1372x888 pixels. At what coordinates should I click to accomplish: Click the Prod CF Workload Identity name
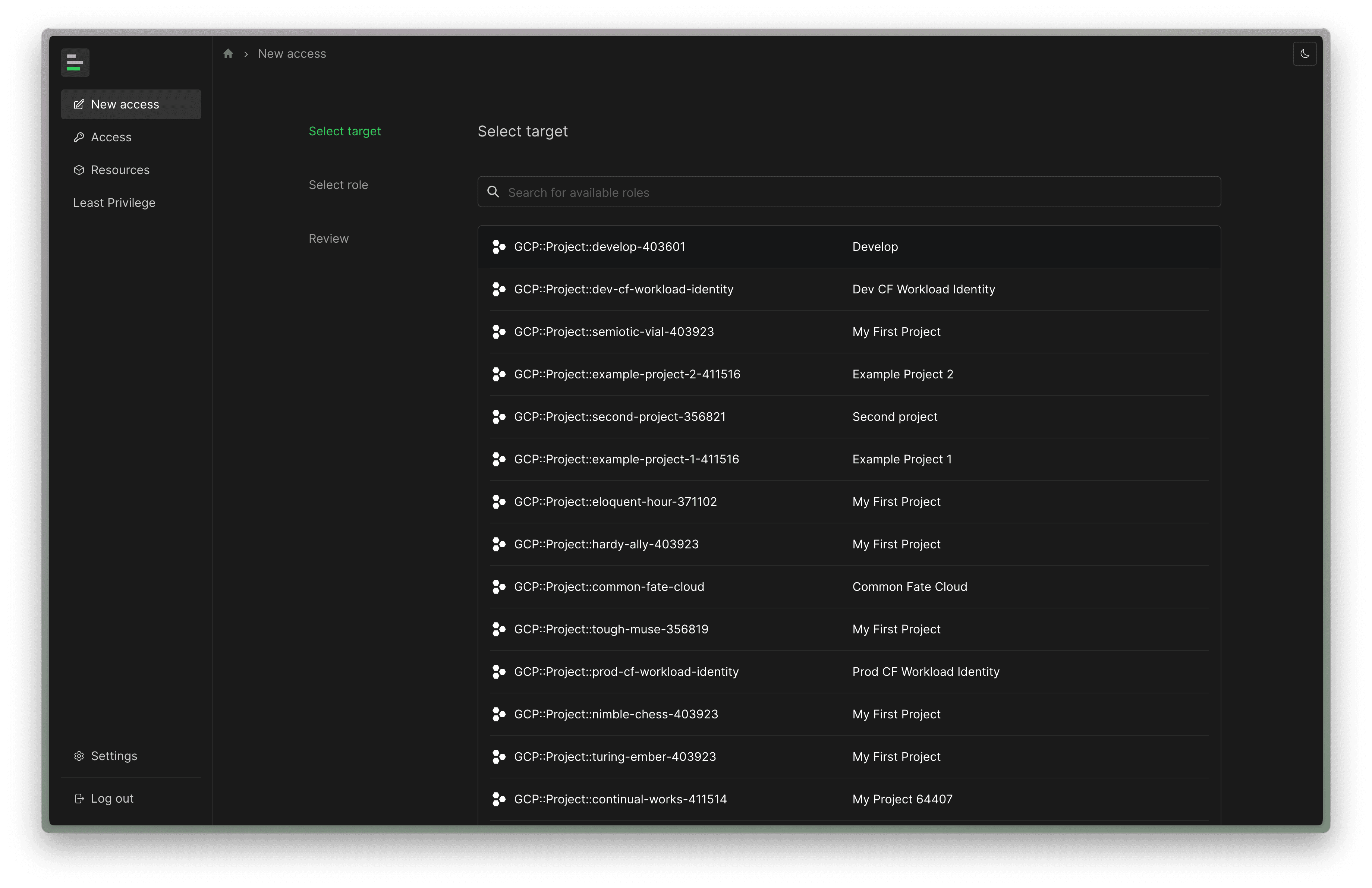[x=926, y=672]
